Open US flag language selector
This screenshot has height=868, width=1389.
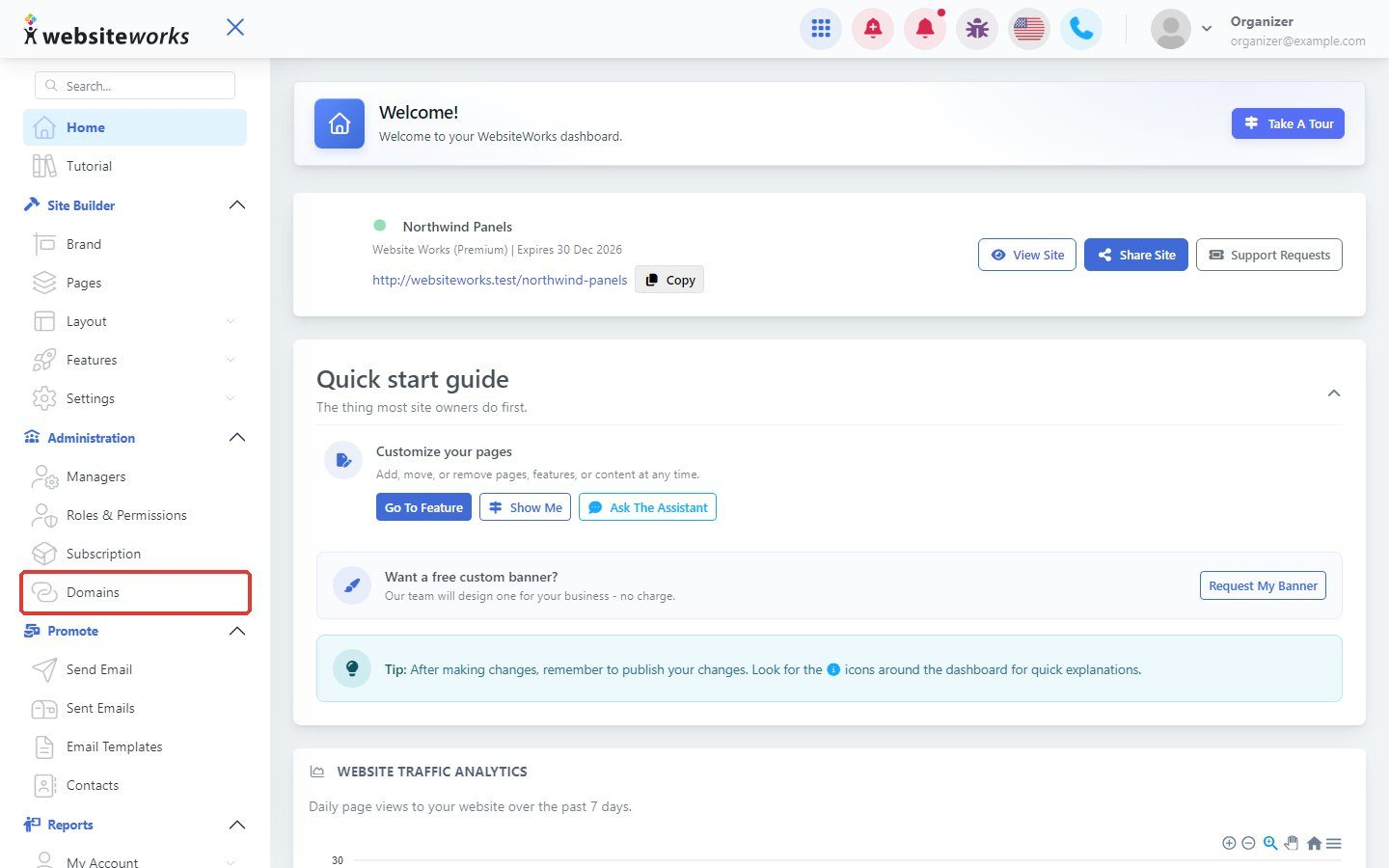pos(1029,29)
